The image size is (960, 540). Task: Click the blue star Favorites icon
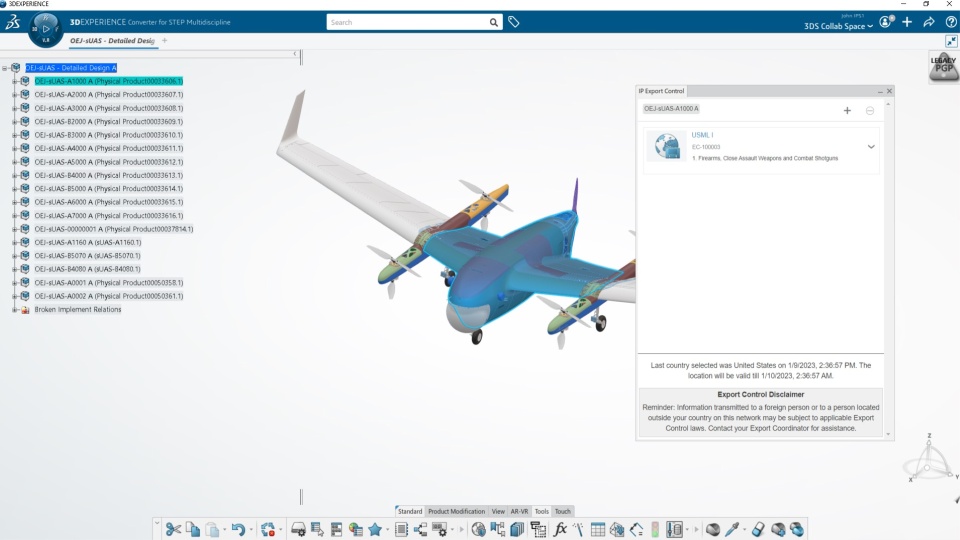coord(375,530)
